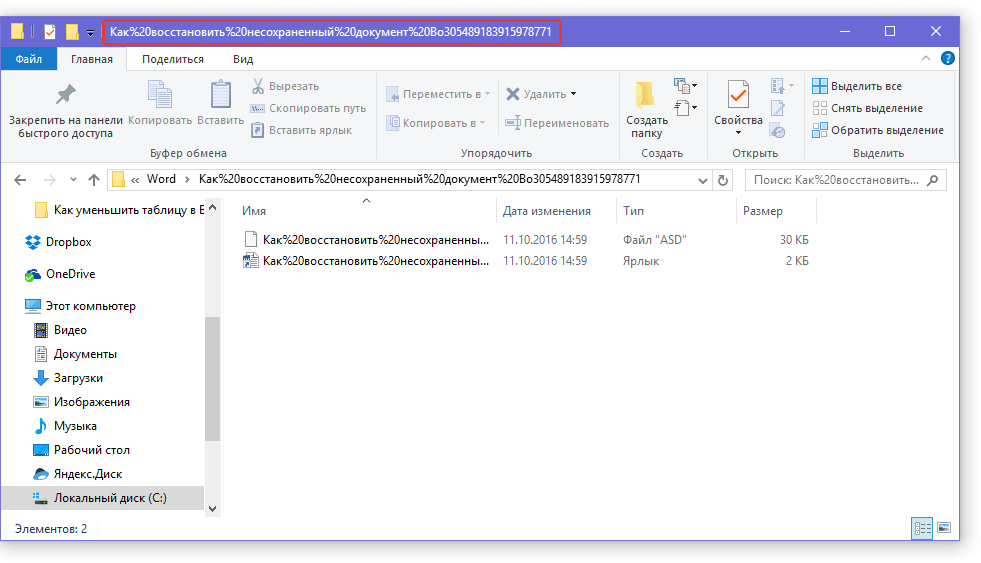Click the Create new folder icon
The width and height of the screenshot is (981, 563).
coord(646,95)
